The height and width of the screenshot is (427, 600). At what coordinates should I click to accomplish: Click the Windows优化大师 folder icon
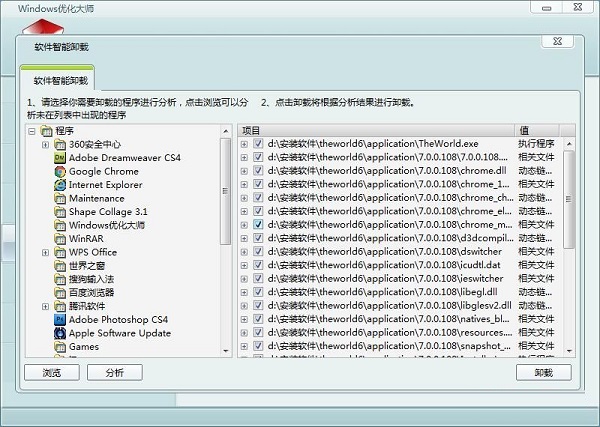click(60, 225)
